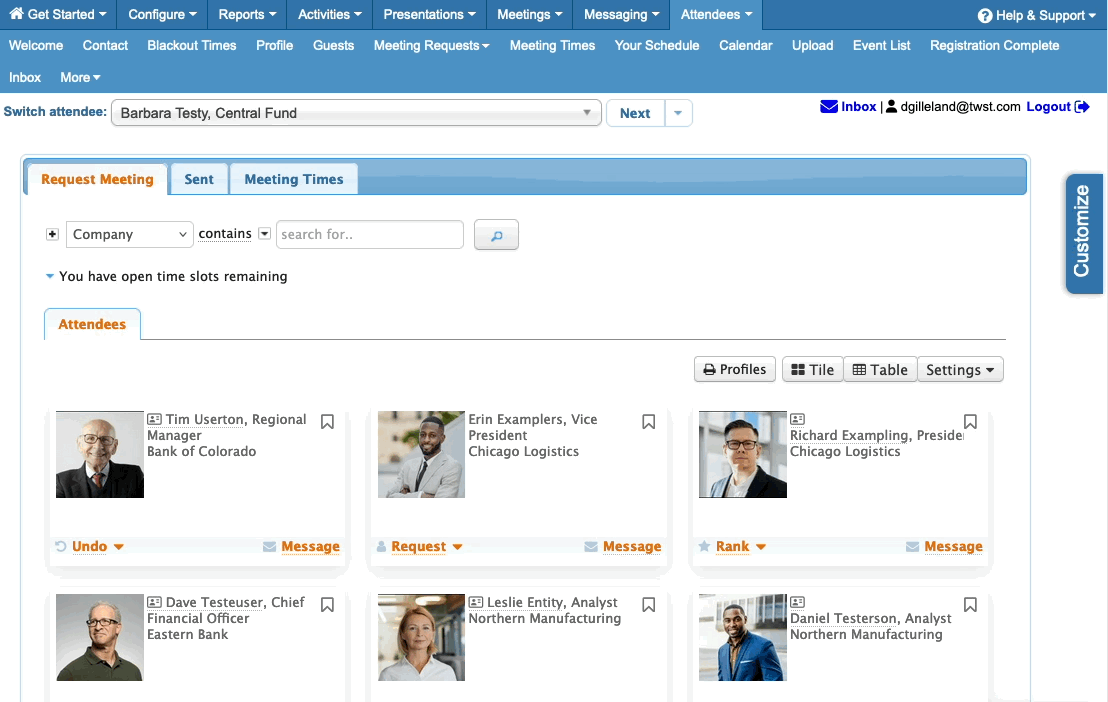Open Your Schedule page

(656, 45)
